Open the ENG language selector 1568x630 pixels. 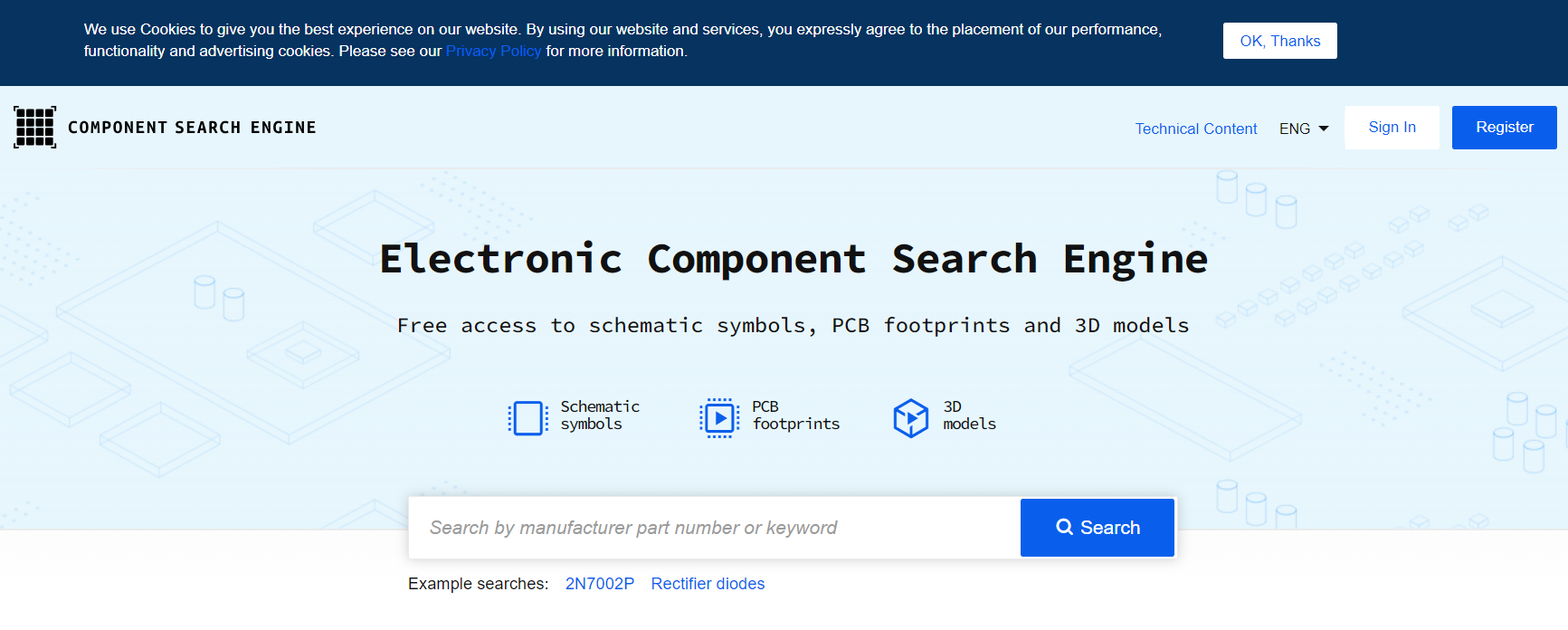1295,129
